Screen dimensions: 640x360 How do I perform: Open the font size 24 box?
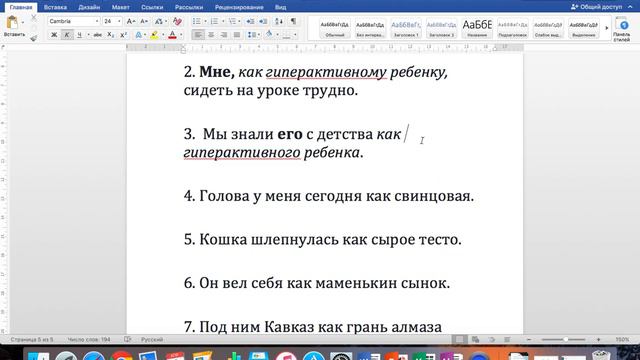pyautogui.click(x=112, y=21)
